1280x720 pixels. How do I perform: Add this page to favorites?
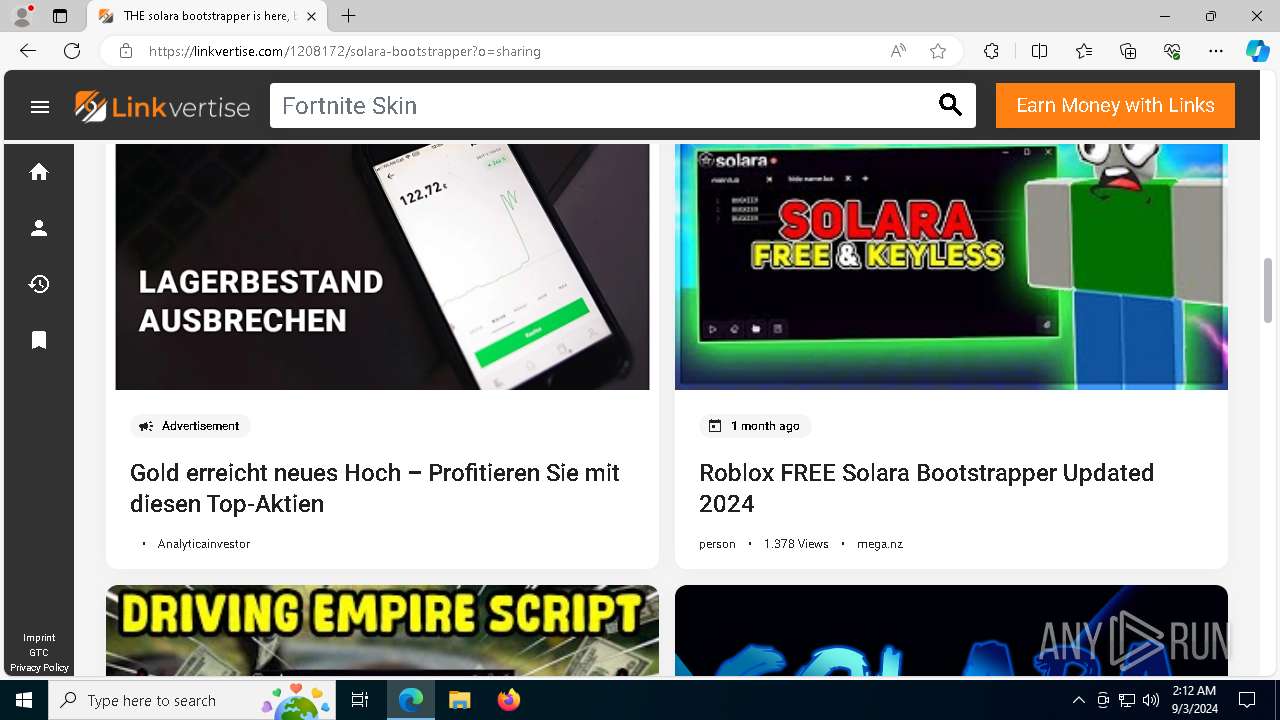pyautogui.click(x=938, y=51)
